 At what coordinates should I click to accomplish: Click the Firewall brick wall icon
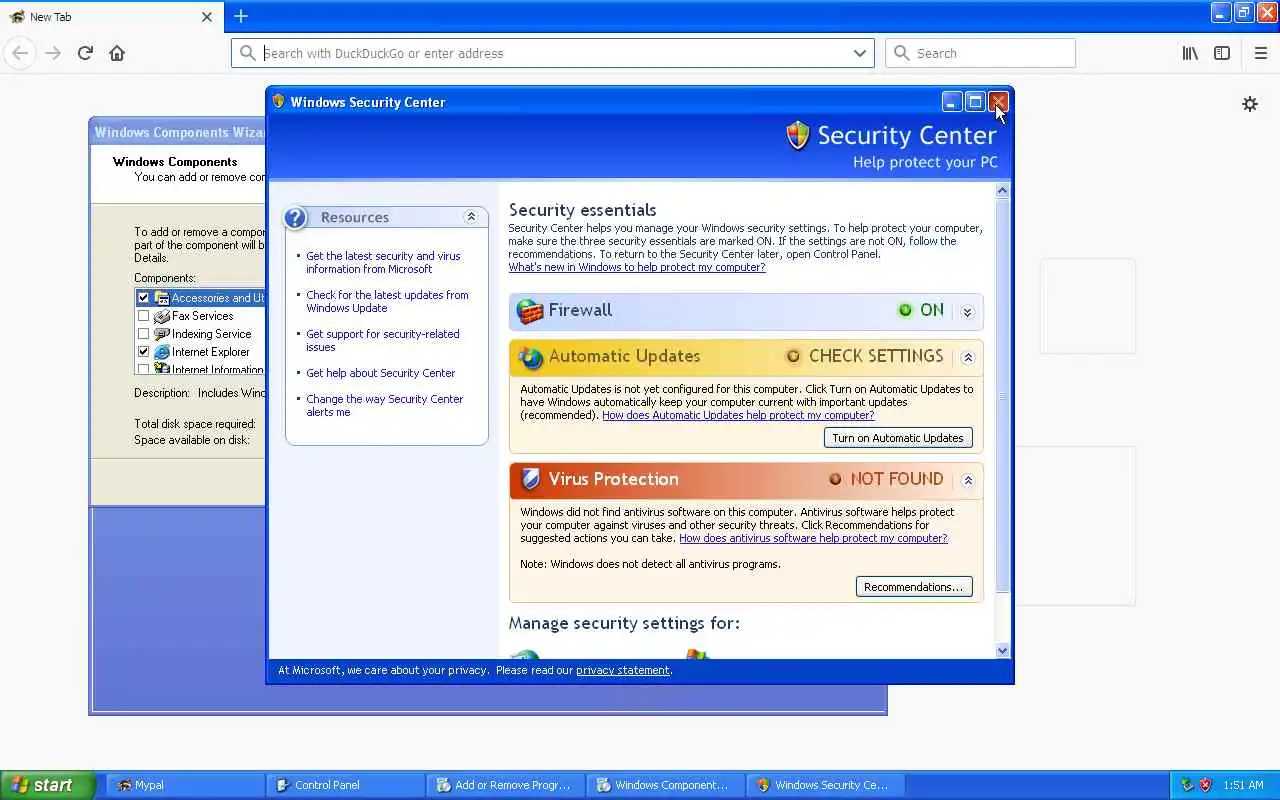530,311
